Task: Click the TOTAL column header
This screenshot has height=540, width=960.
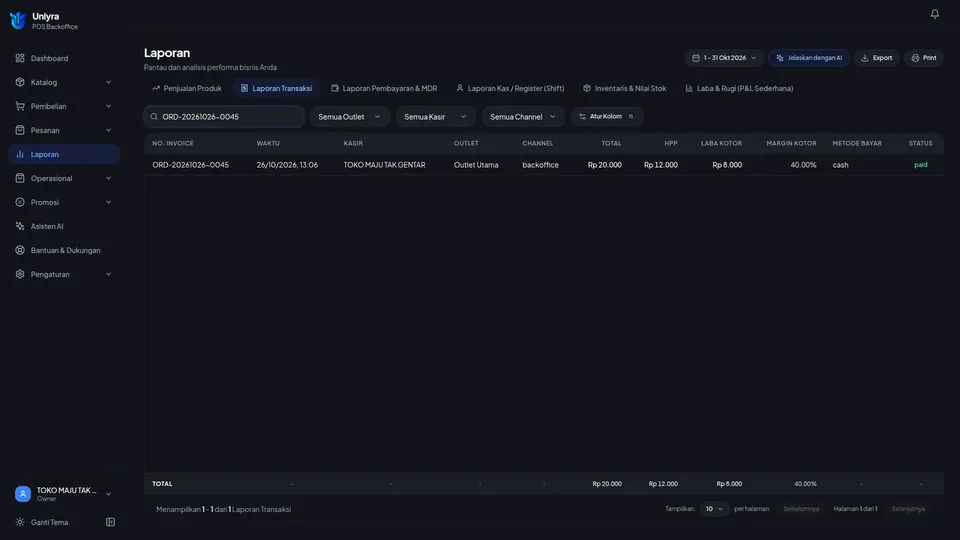Action: point(611,143)
